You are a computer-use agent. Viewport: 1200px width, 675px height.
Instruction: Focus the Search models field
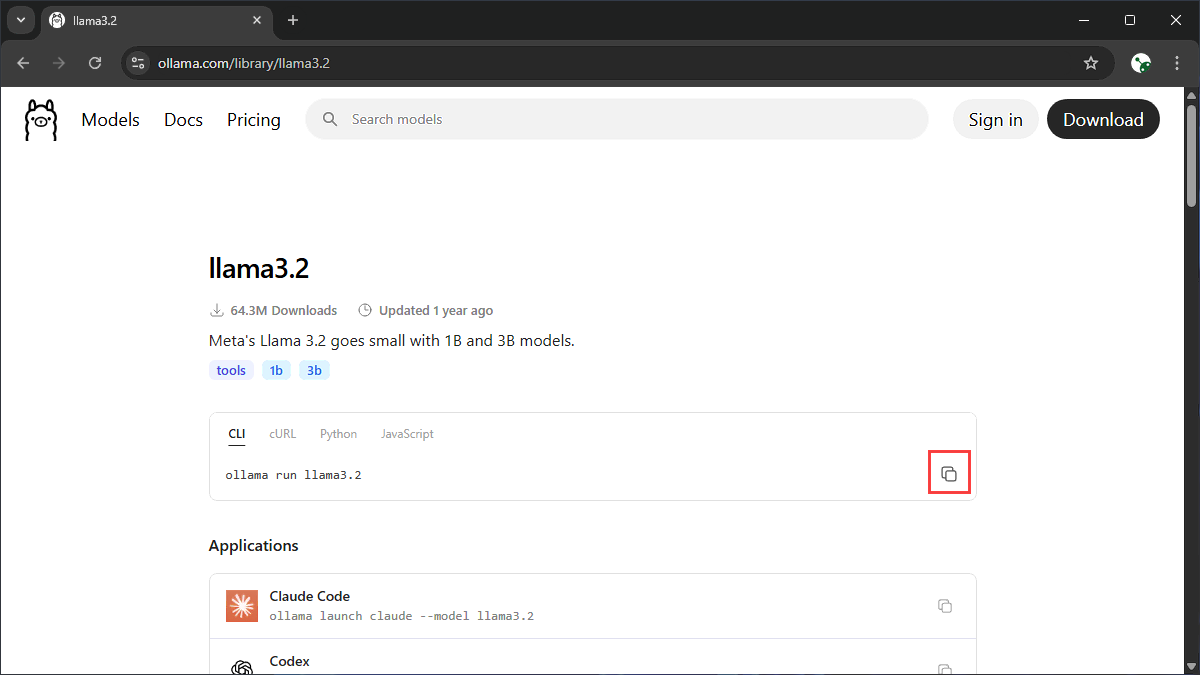617,119
